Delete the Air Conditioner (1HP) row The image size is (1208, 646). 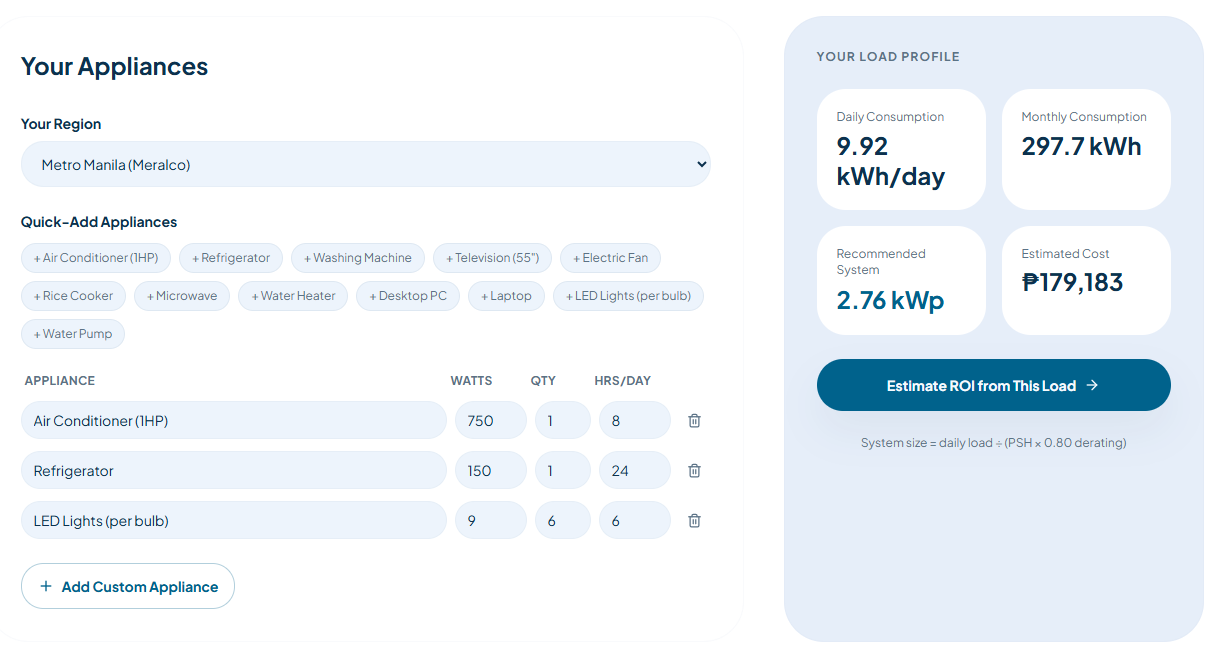[694, 421]
